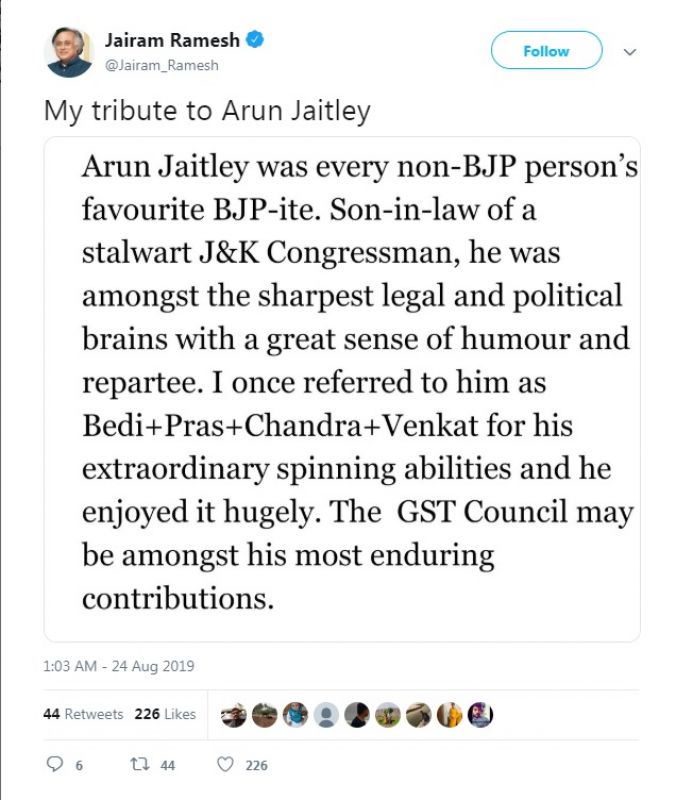This screenshot has width=676, height=800.
Task: Click the last liker avatar in row
Action: coord(480,715)
